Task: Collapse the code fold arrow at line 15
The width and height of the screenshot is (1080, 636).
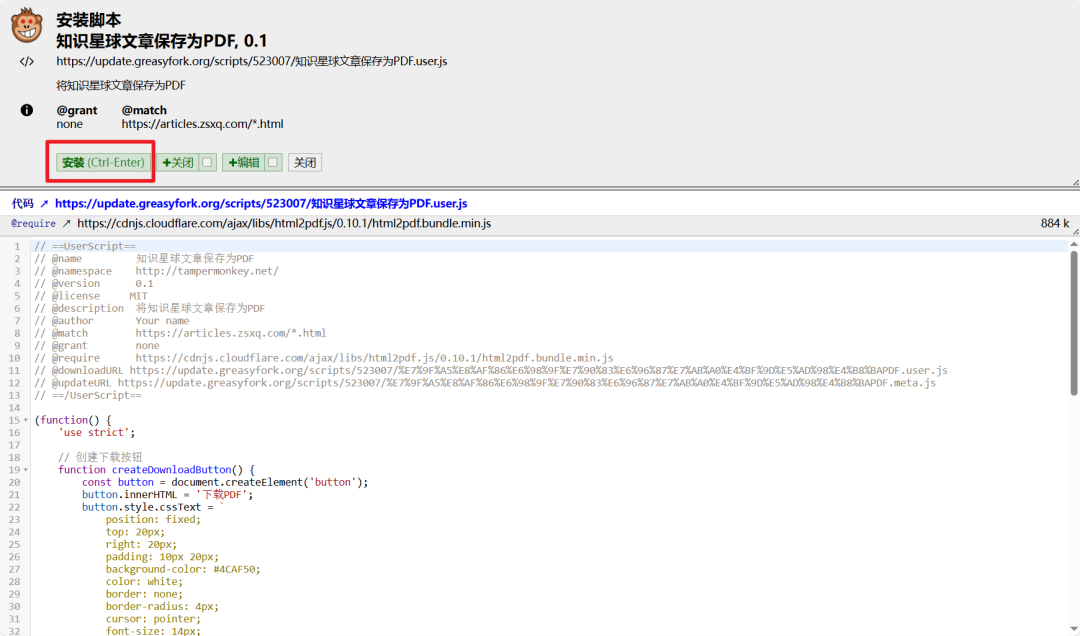Action: pos(26,420)
